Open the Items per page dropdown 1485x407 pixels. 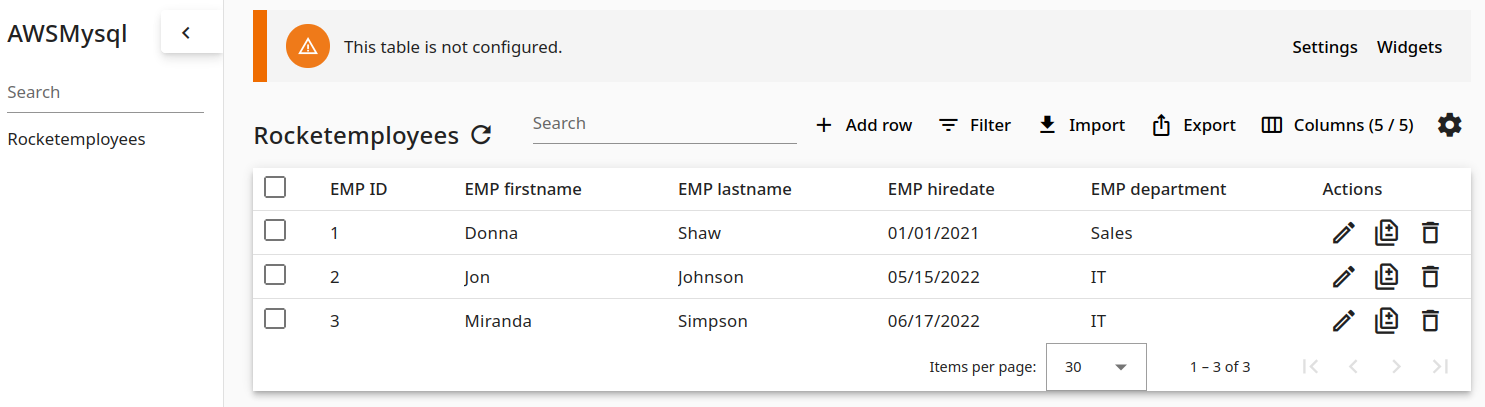[1095, 367]
